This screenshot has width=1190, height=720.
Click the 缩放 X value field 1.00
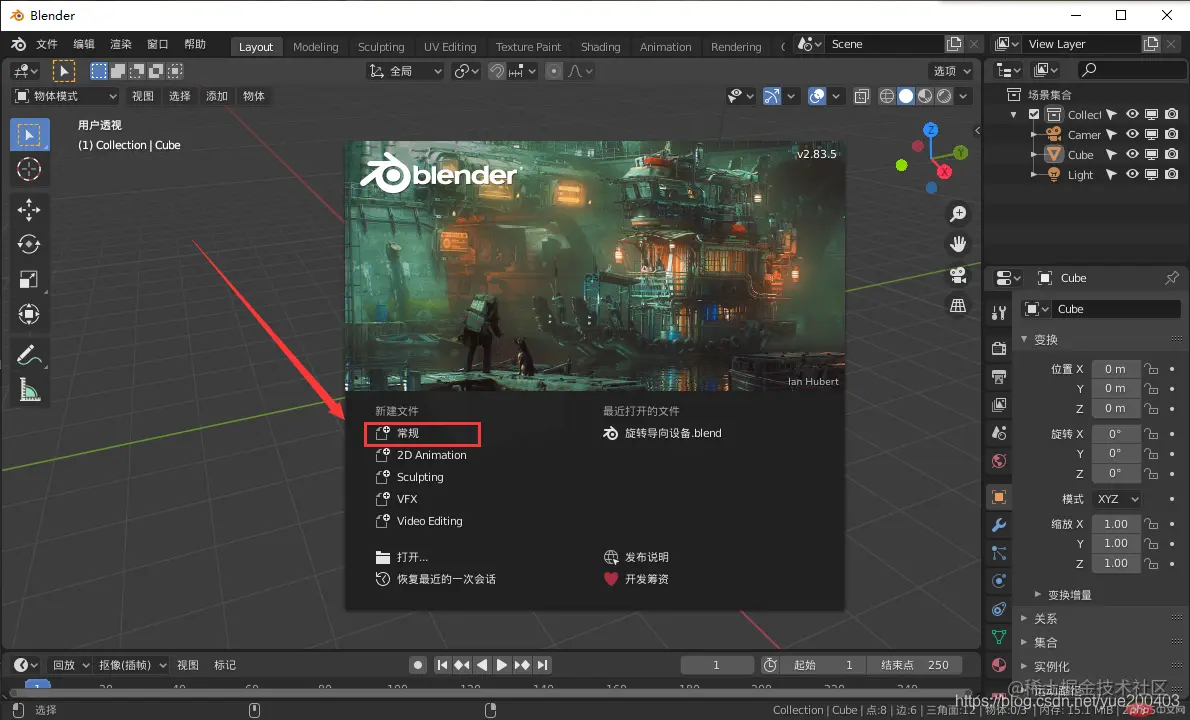click(1116, 524)
